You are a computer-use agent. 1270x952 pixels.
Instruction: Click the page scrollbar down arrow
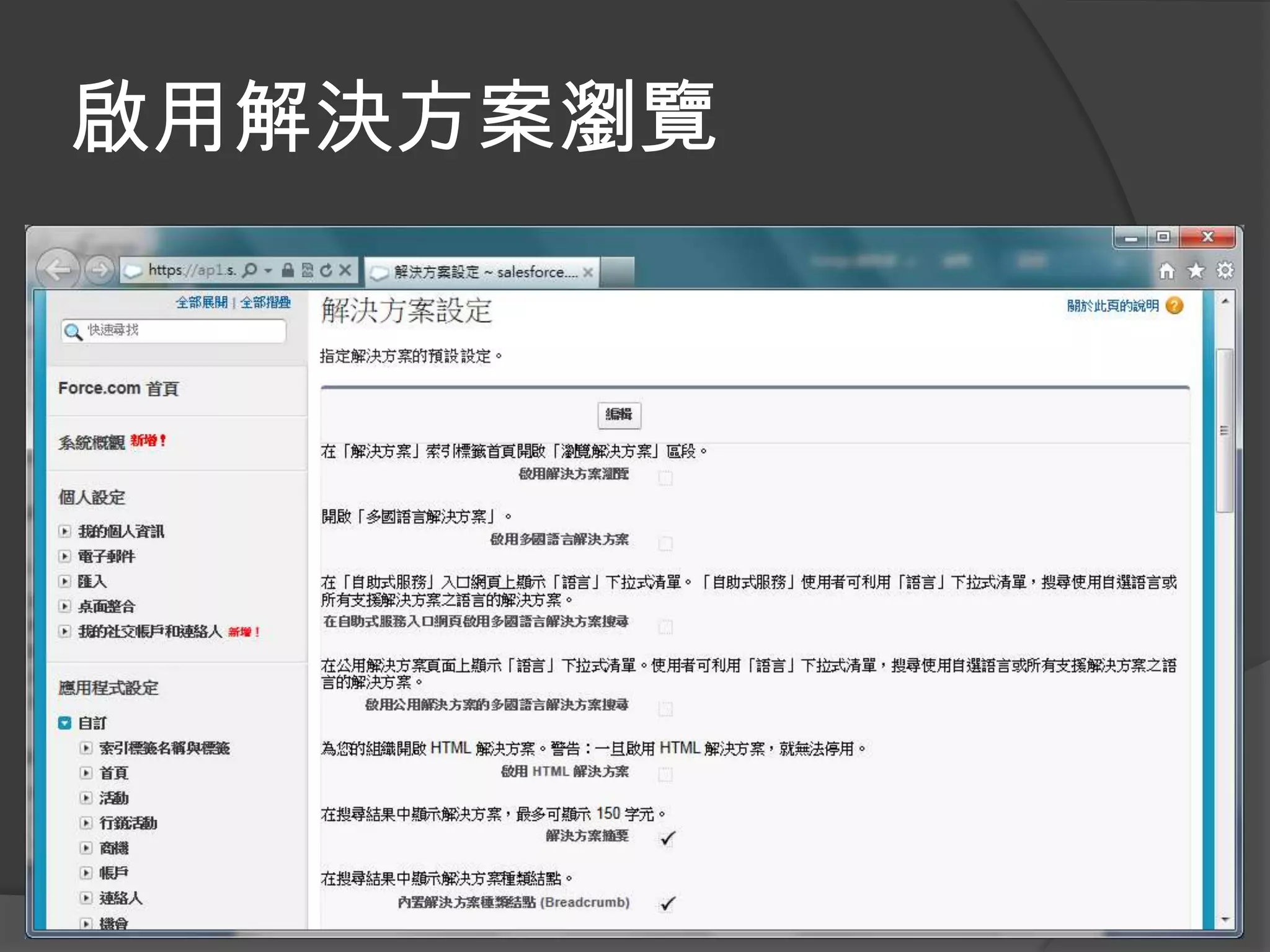click(x=1225, y=920)
